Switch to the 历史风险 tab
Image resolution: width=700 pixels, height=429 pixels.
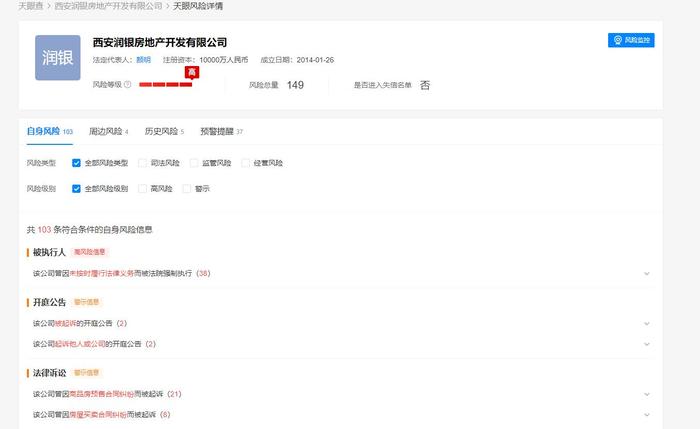[x=164, y=131]
